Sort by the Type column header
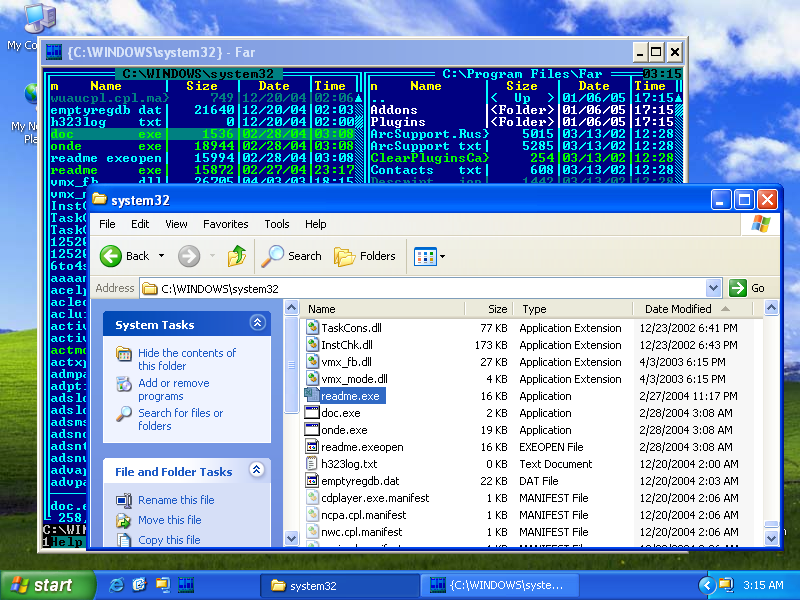Image resolution: width=800 pixels, height=600 pixels. click(x=572, y=309)
